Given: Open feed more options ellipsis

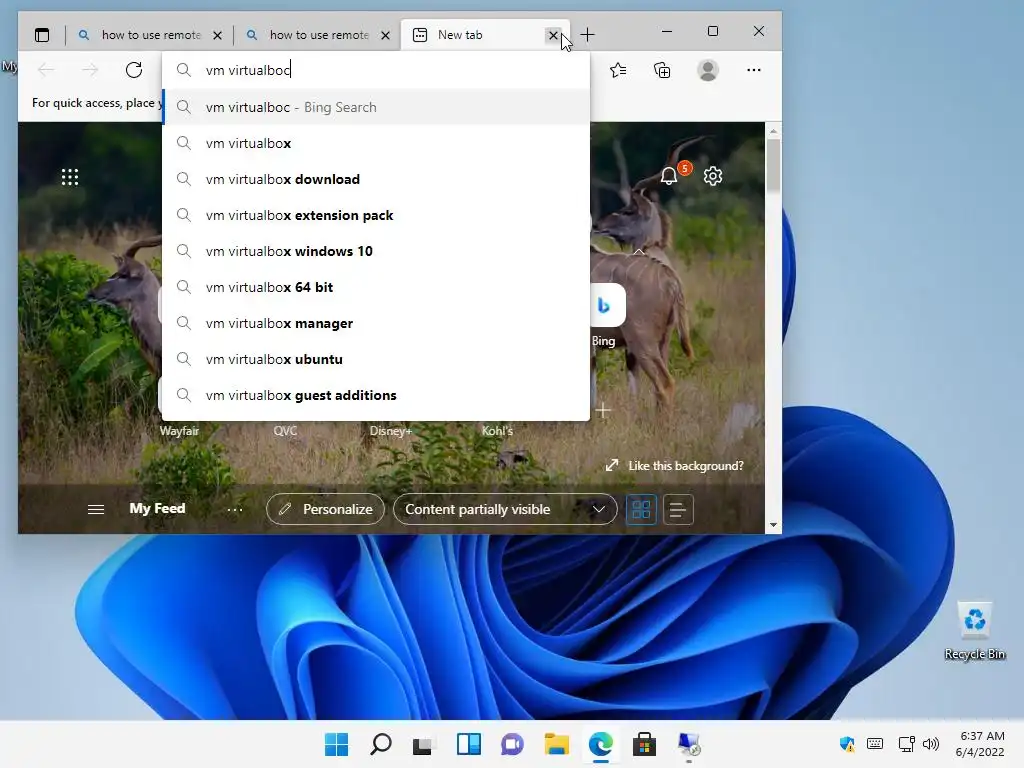Looking at the screenshot, I should [x=235, y=509].
